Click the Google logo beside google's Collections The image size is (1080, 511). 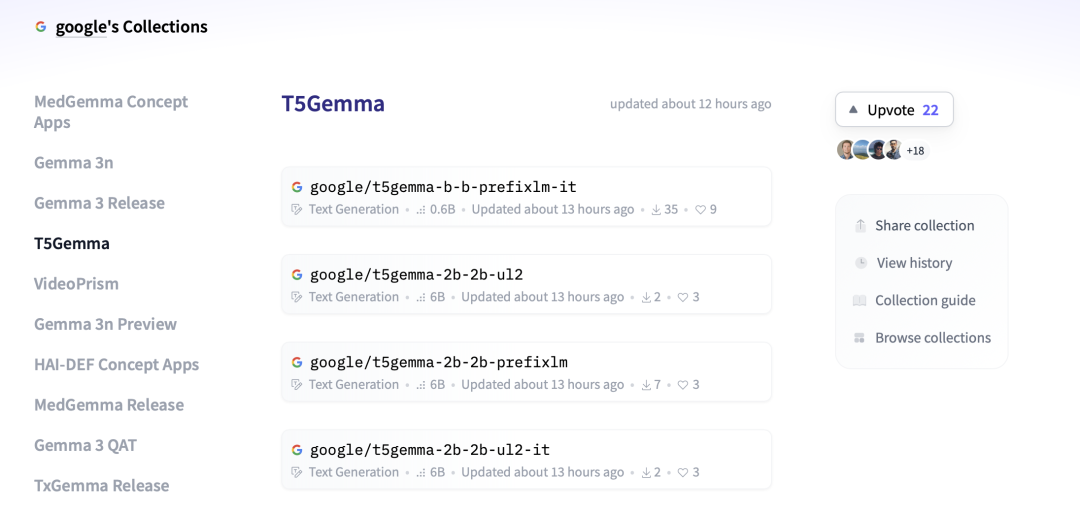(41, 27)
